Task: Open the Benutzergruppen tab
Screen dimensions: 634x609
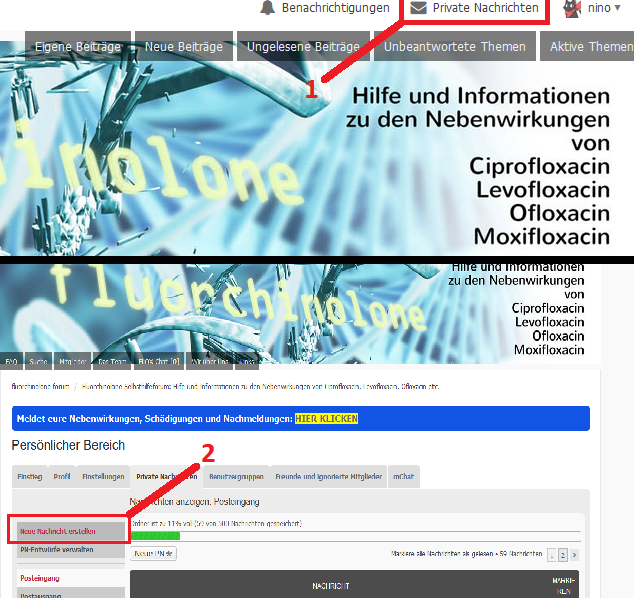Action: click(x=237, y=477)
